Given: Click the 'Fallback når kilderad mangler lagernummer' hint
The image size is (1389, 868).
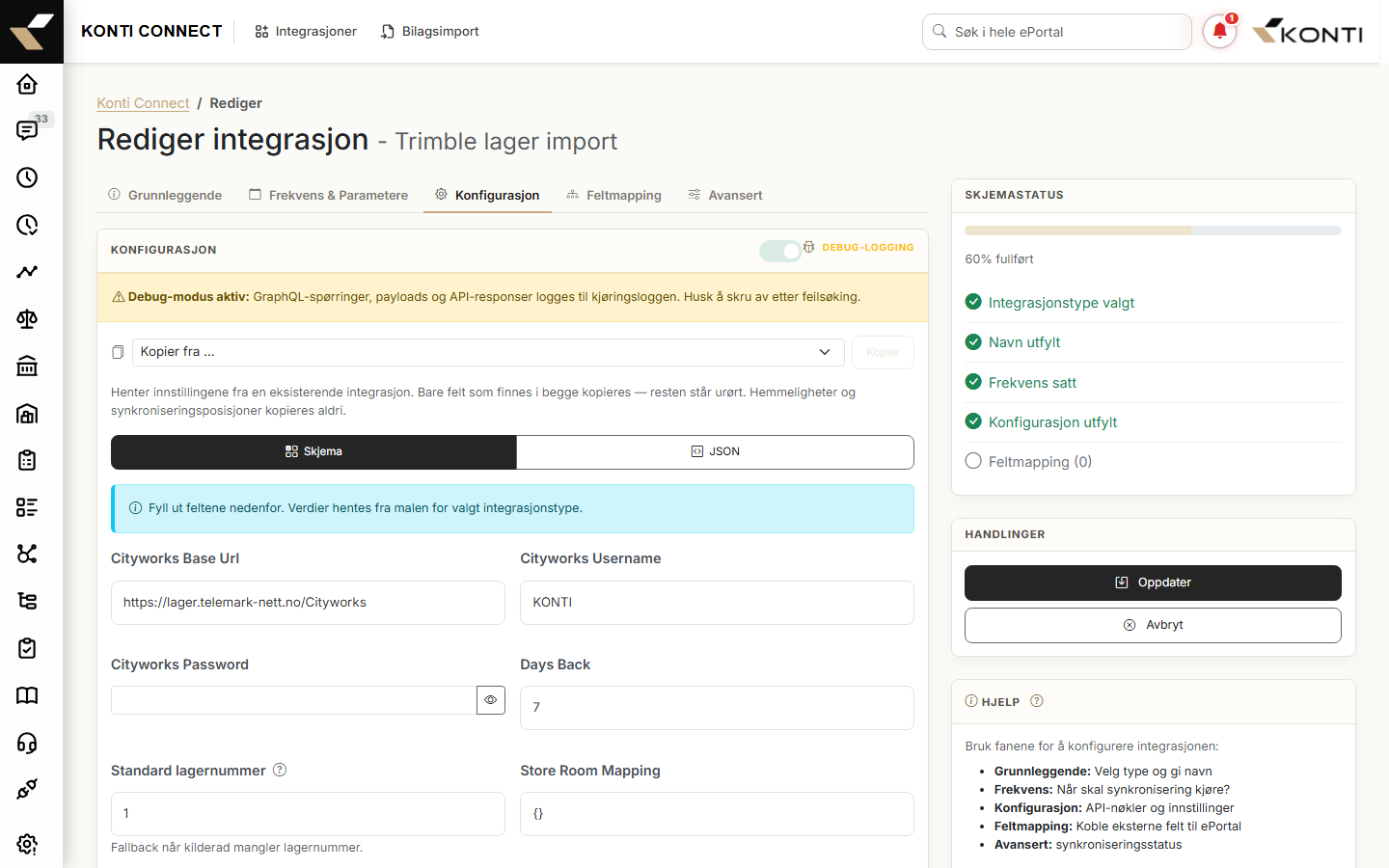Looking at the screenshot, I should coord(237,848).
